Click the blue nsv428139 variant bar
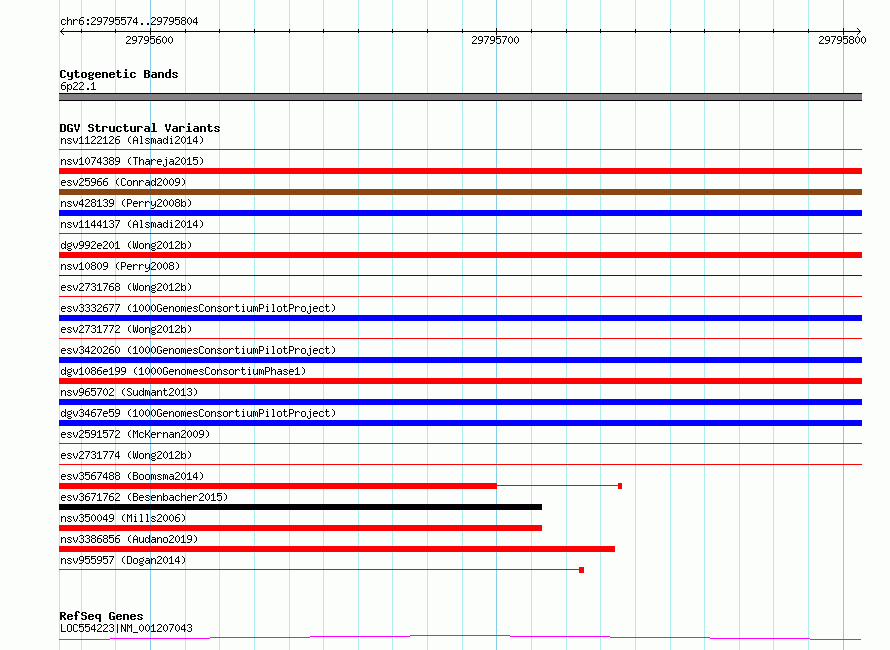The height and width of the screenshot is (650, 890). 460,213
